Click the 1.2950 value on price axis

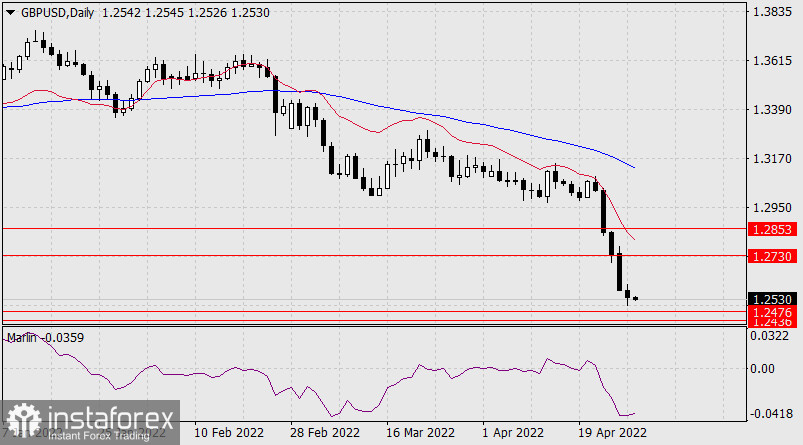[771, 208]
